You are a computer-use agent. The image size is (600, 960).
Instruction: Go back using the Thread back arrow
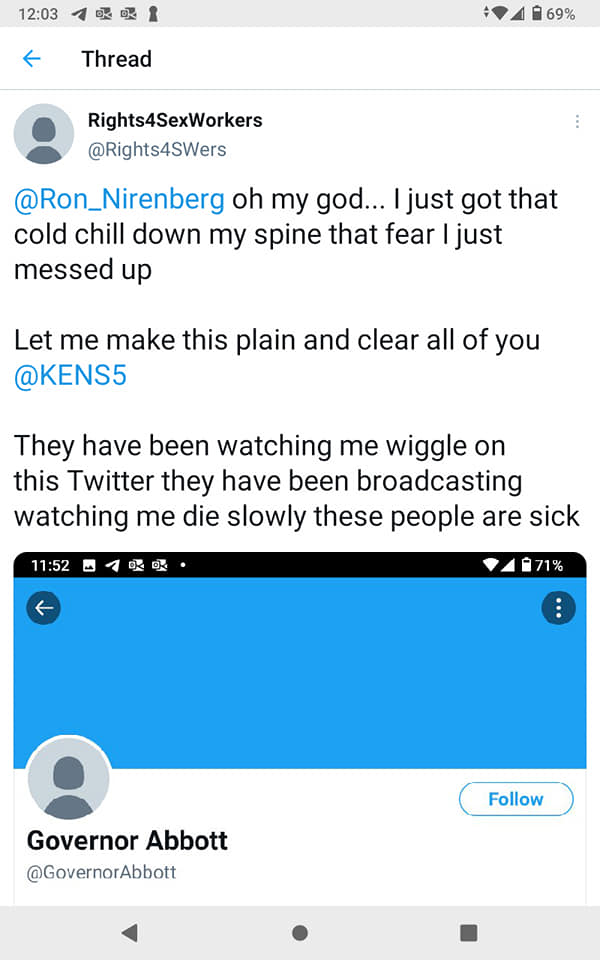click(32, 59)
